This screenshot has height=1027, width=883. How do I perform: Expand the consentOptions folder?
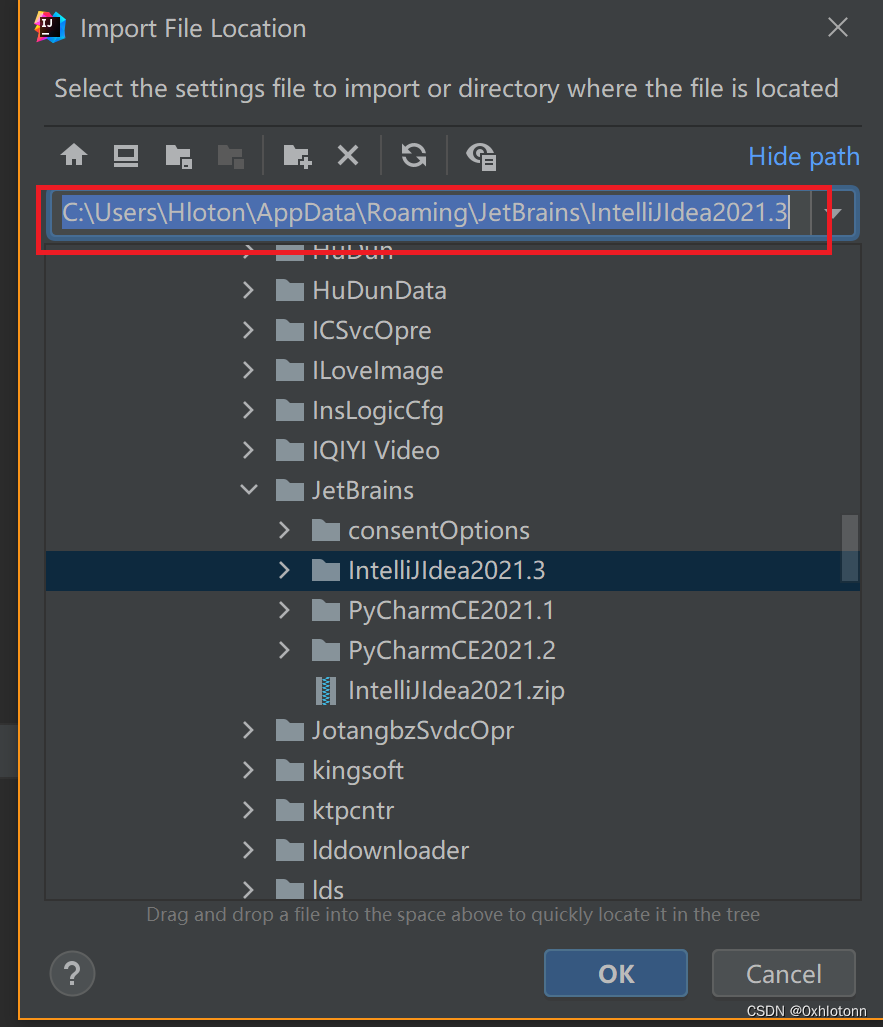point(284,530)
